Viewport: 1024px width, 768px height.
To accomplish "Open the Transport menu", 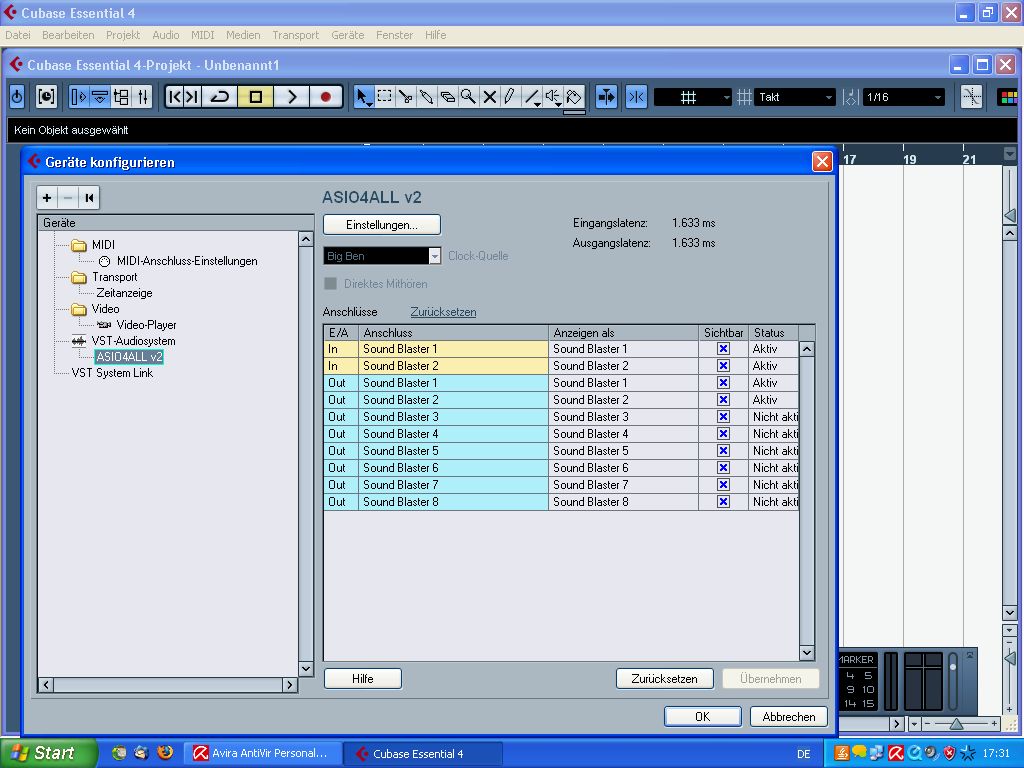I will pos(296,35).
